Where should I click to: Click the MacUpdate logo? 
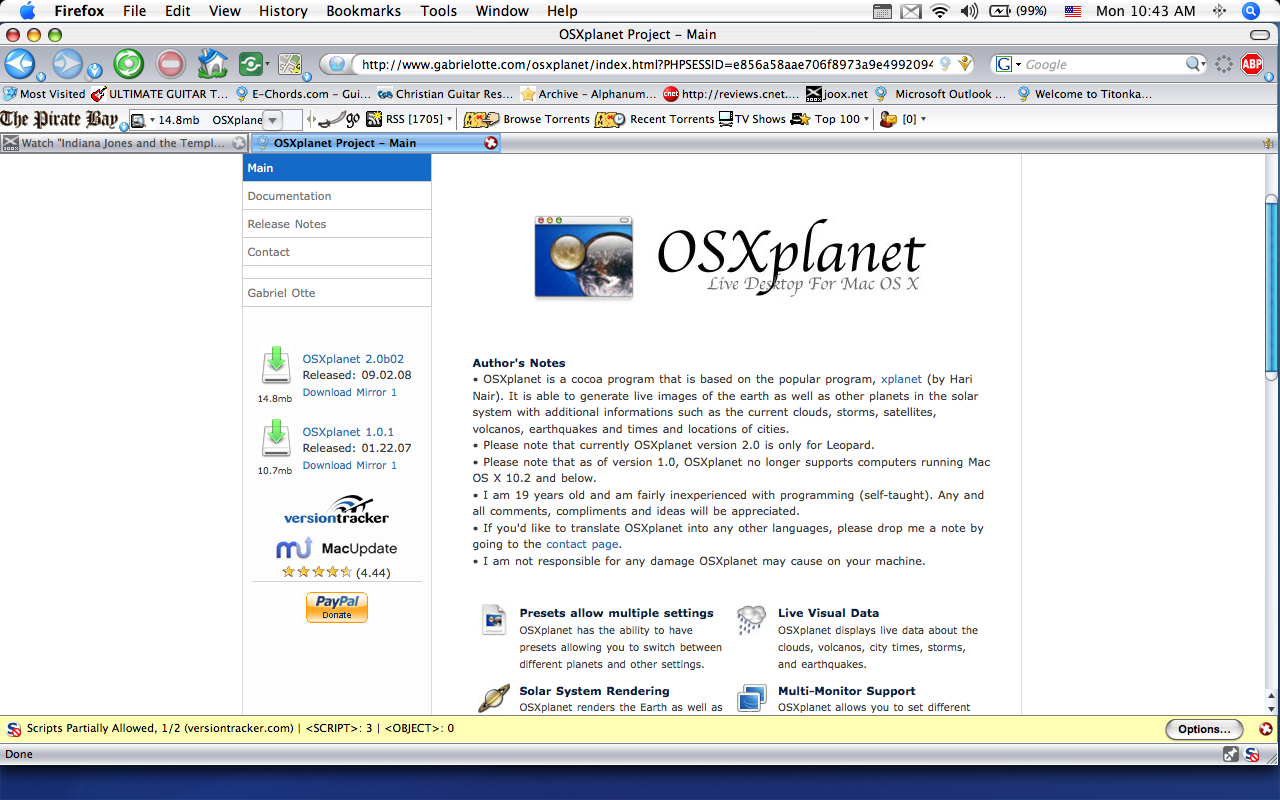[x=336, y=548]
